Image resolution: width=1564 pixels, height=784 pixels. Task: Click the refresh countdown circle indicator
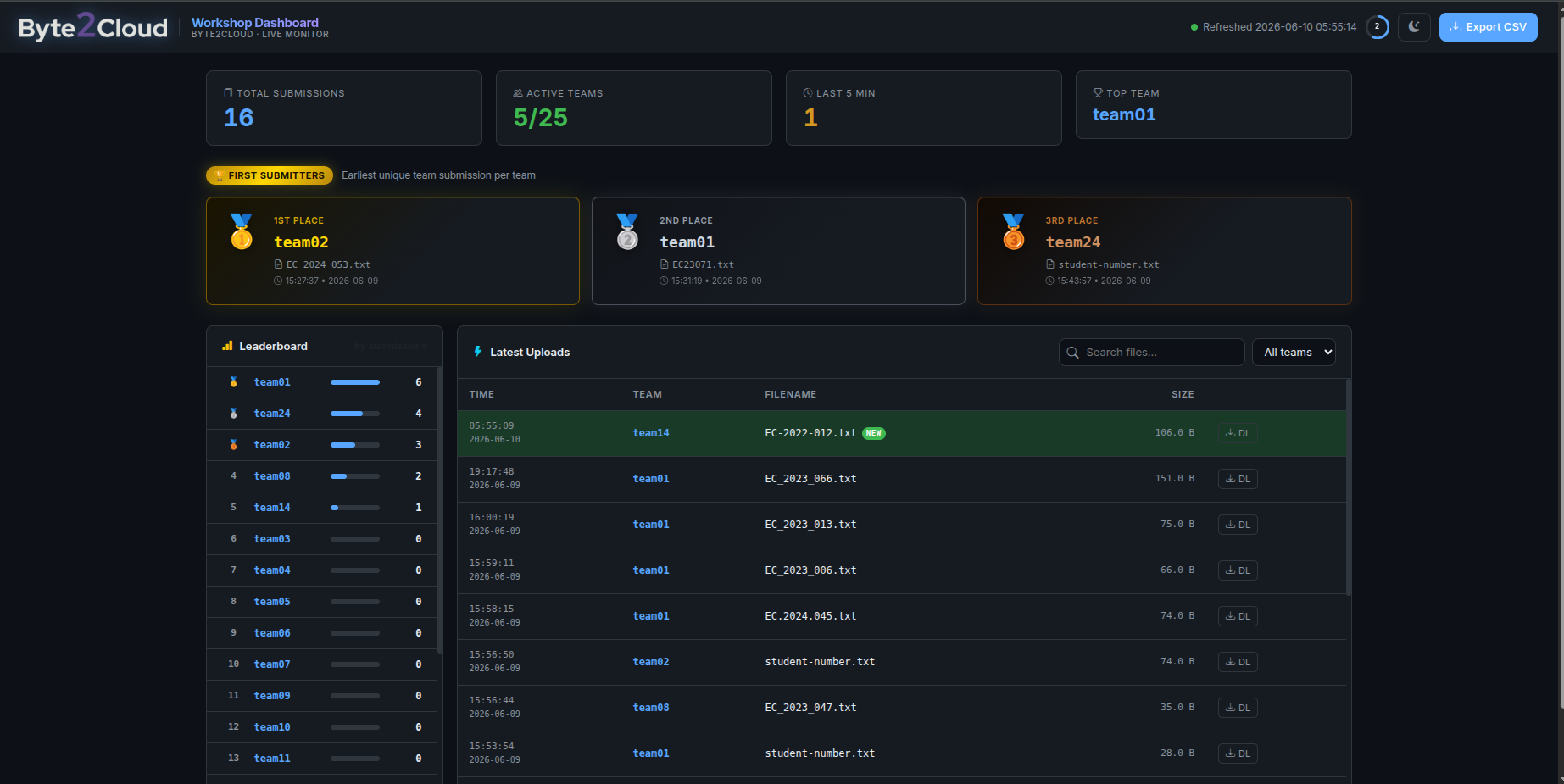[1378, 27]
